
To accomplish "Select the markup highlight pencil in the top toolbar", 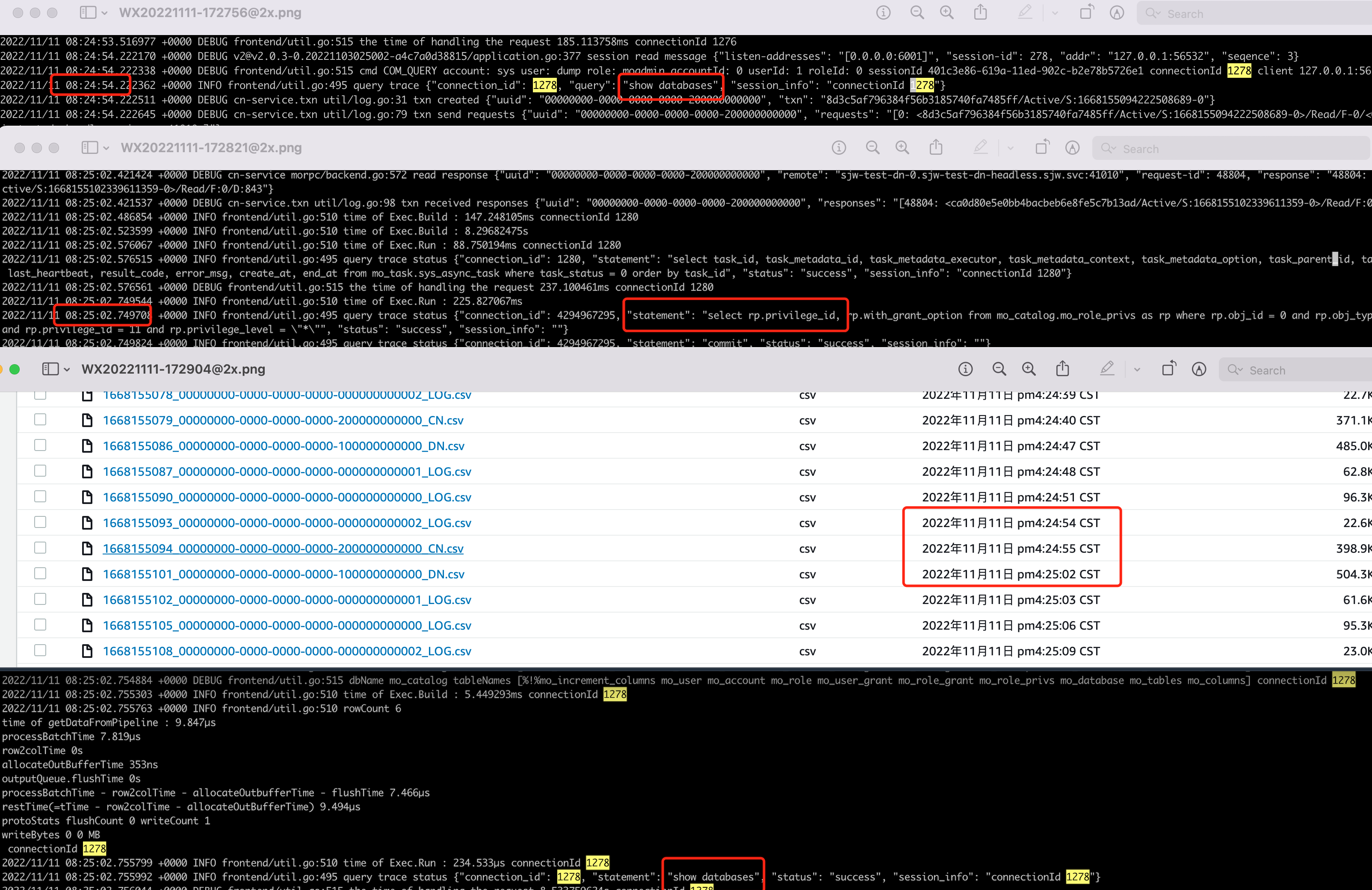I will (x=1025, y=13).
